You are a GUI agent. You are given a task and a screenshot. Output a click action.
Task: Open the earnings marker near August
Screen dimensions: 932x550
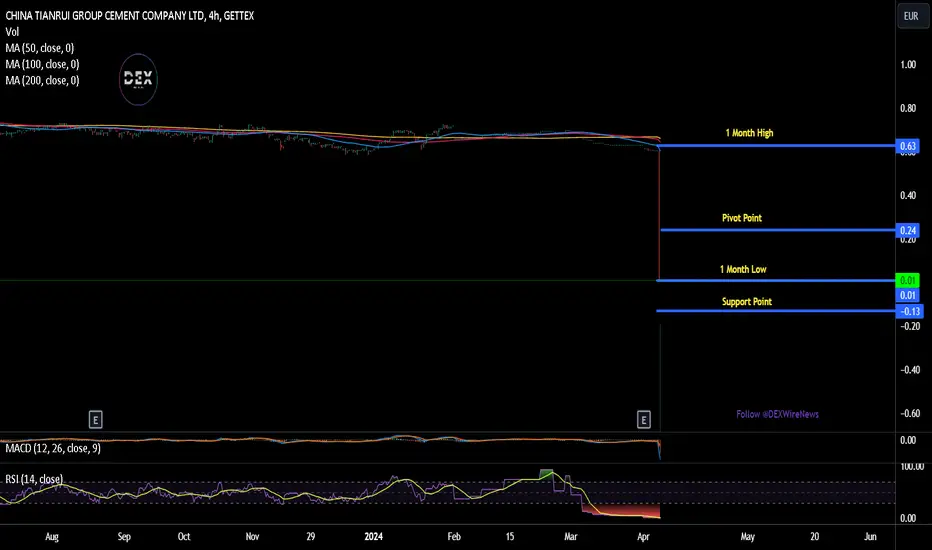[95, 420]
